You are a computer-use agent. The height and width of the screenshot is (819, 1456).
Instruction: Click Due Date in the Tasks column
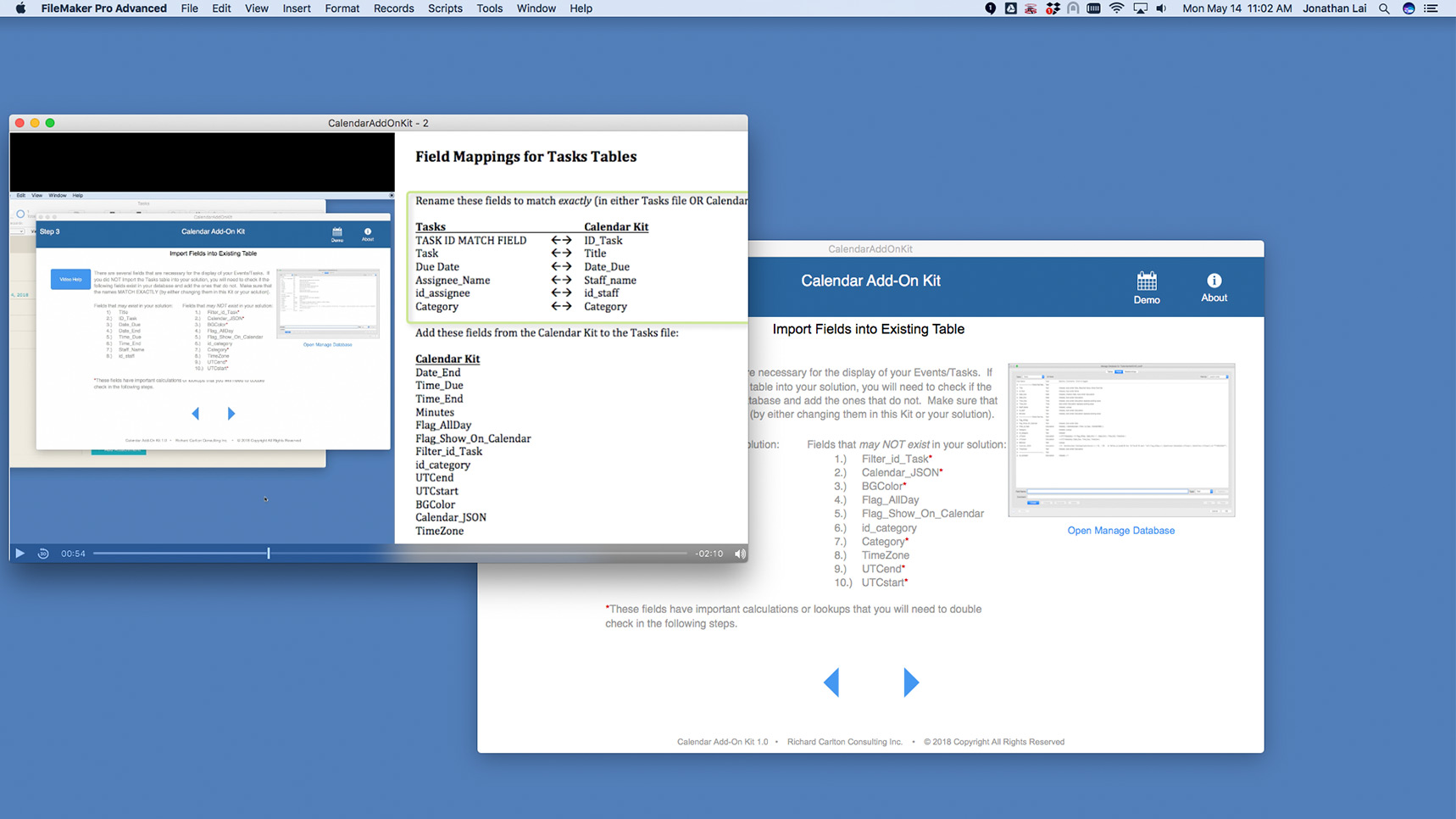click(x=437, y=267)
